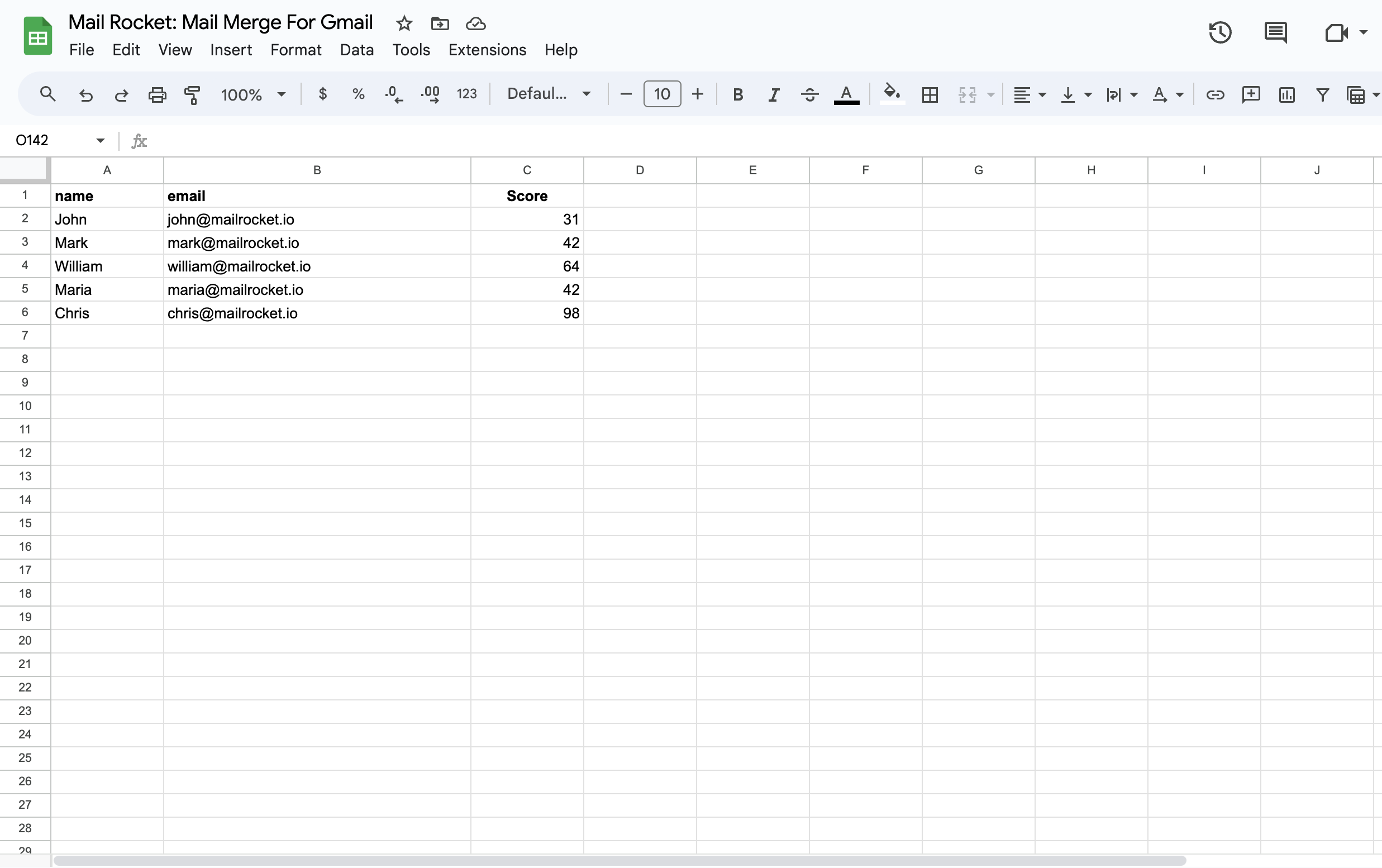Viewport: 1382px width, 868px height.
Task: Open the Extensions menu
Action: point(487,50)
